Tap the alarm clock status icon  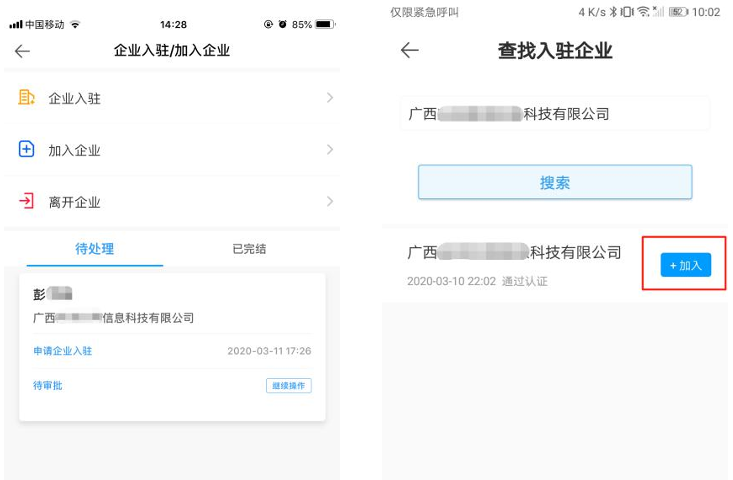tap(283, 24)
